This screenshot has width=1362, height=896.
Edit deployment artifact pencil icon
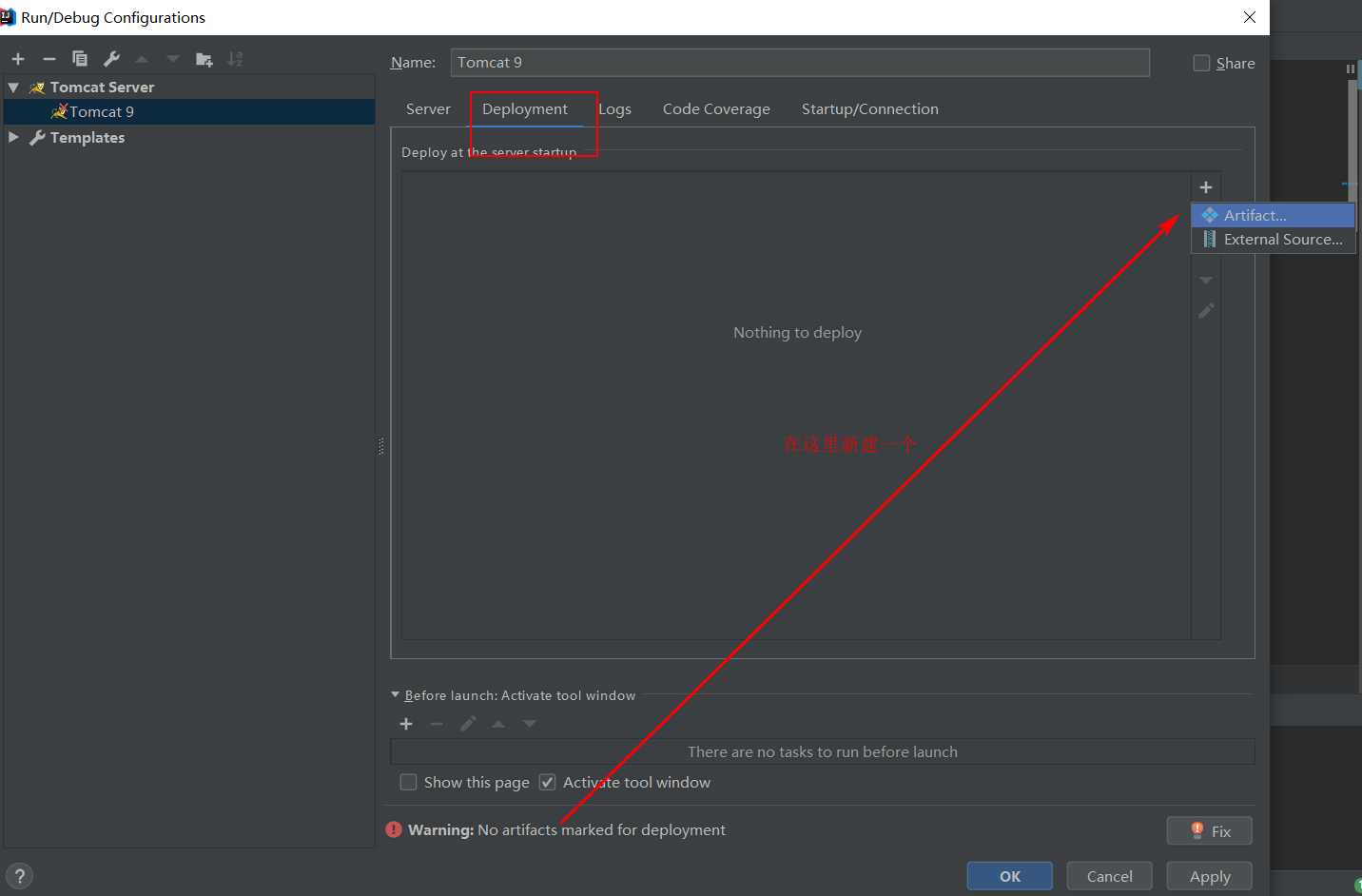(1206, 311)
